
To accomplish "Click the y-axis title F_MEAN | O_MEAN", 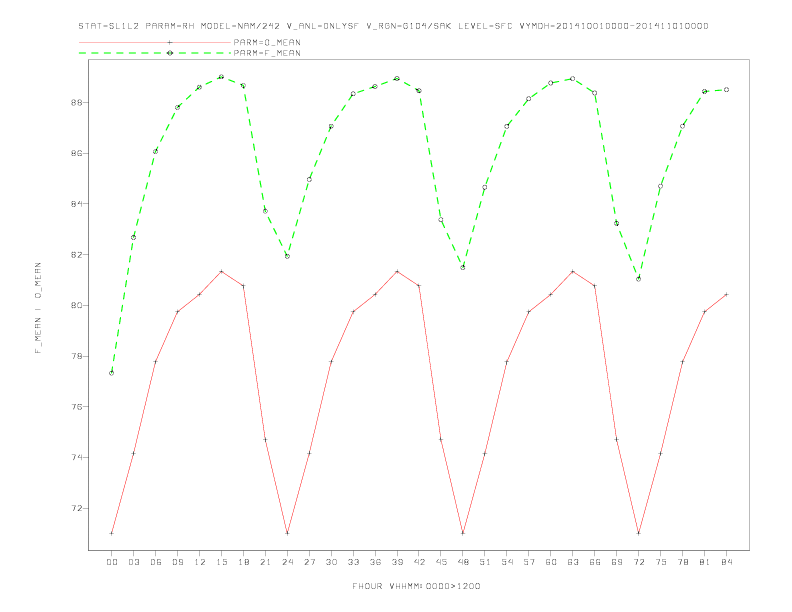I will pyautogui.click(x=38, y=308).
